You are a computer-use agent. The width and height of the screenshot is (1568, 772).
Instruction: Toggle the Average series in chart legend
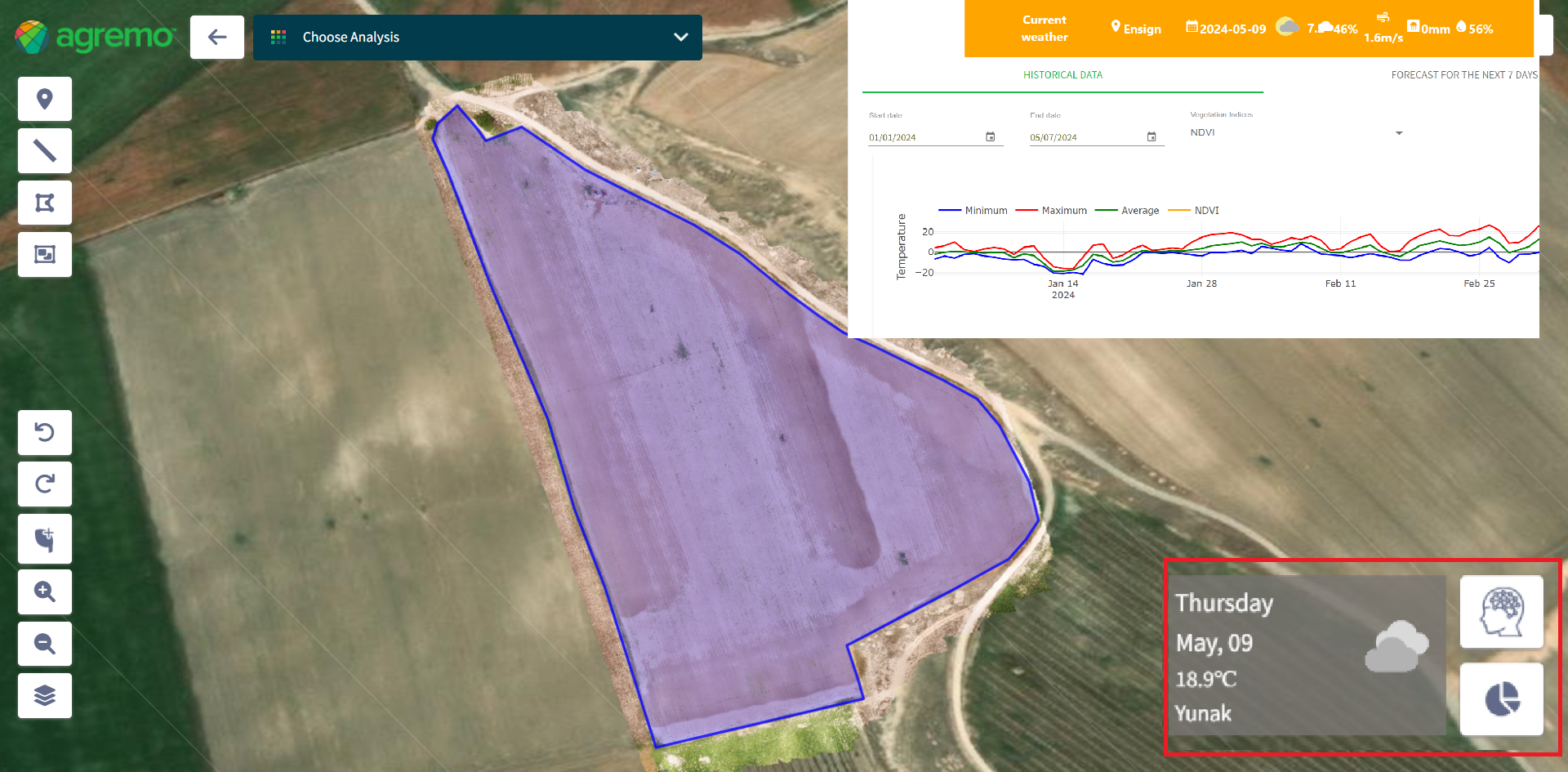tap(1127, 211)
